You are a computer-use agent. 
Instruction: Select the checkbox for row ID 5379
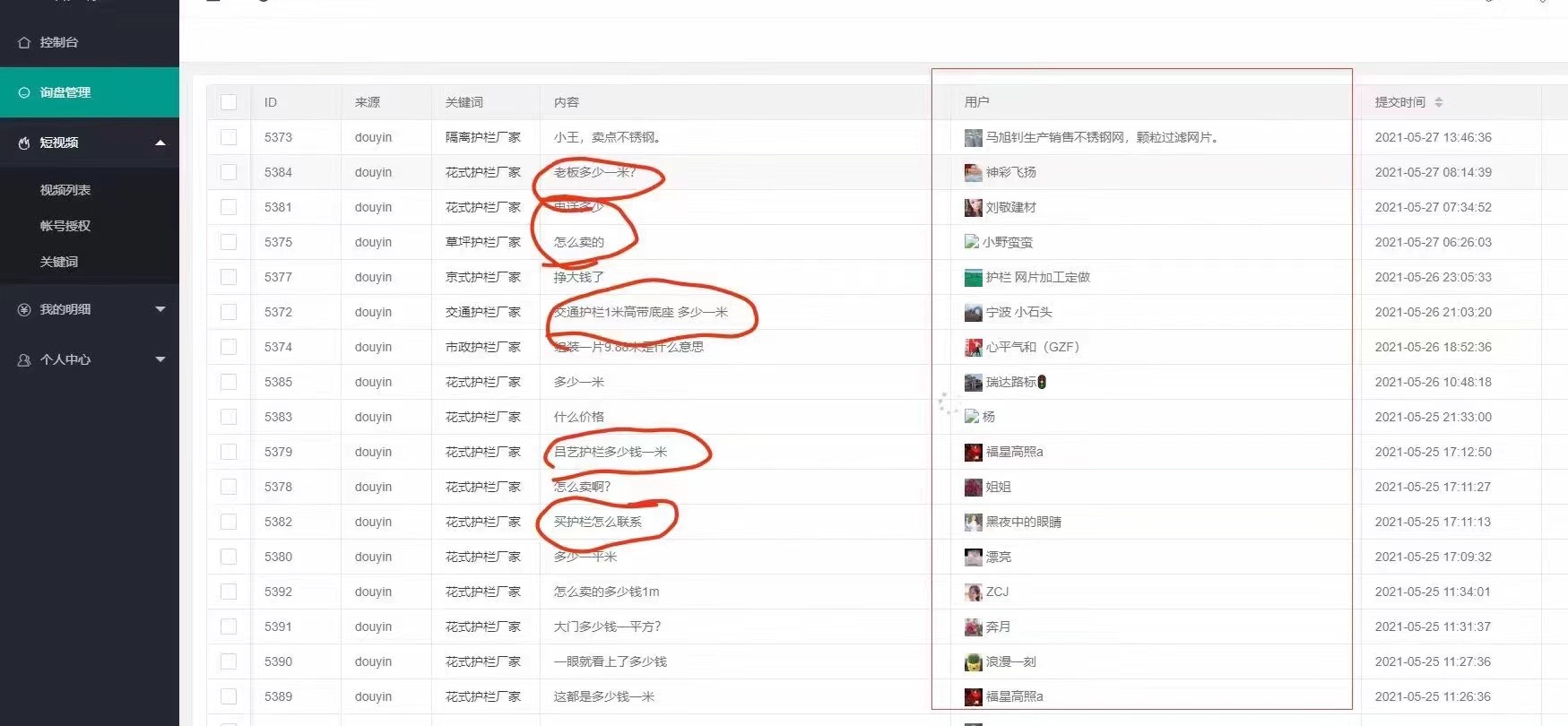pyautogui.click(x=229, y=452)
